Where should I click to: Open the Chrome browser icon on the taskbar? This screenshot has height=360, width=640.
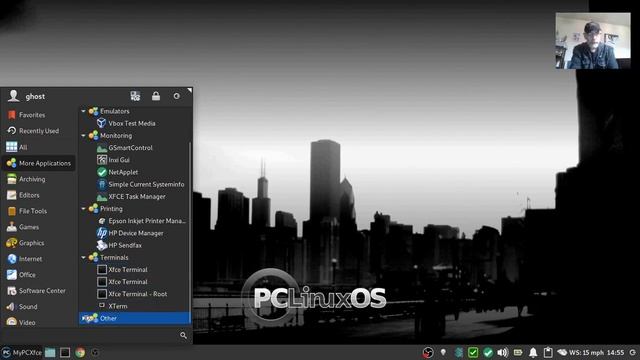80,353
